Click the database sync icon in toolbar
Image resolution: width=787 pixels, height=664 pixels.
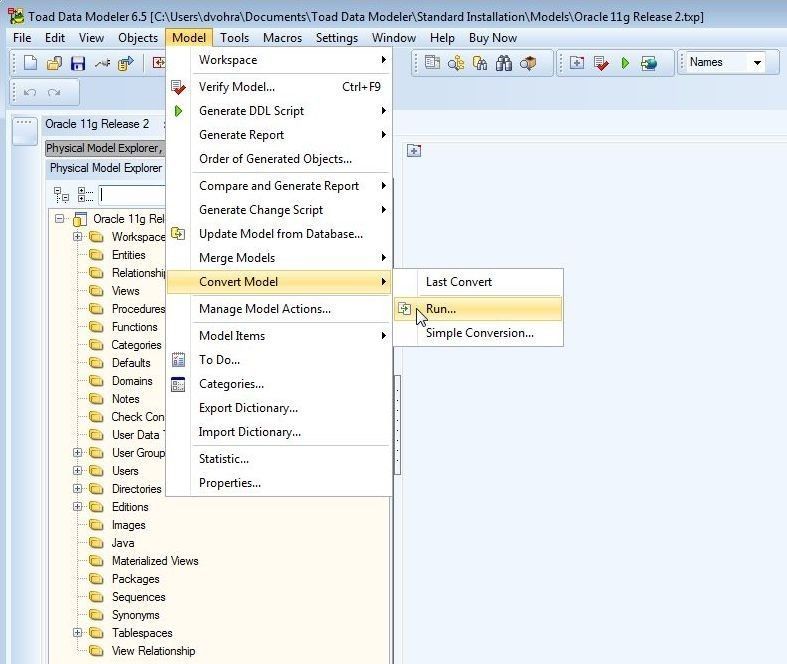[x=648, y=63]
